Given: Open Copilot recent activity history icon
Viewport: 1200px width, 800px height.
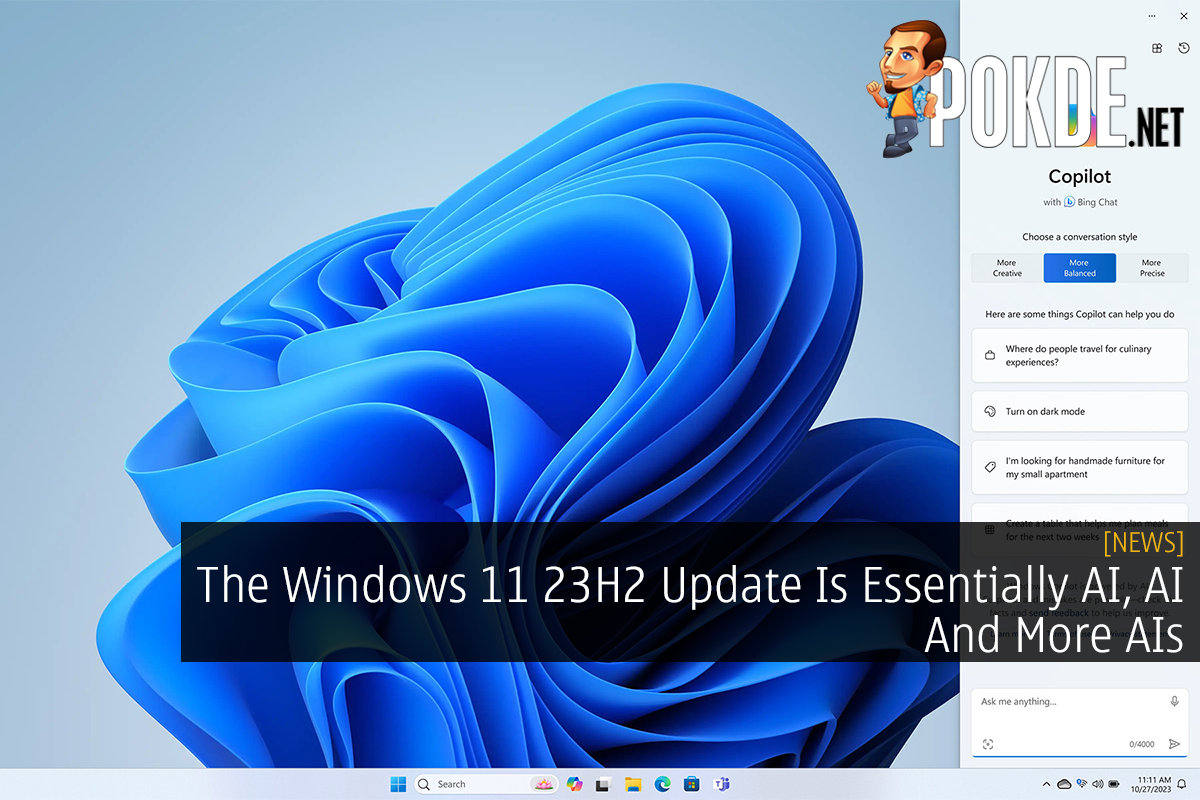Looking at the screenshot, I should click(1184, 48).
